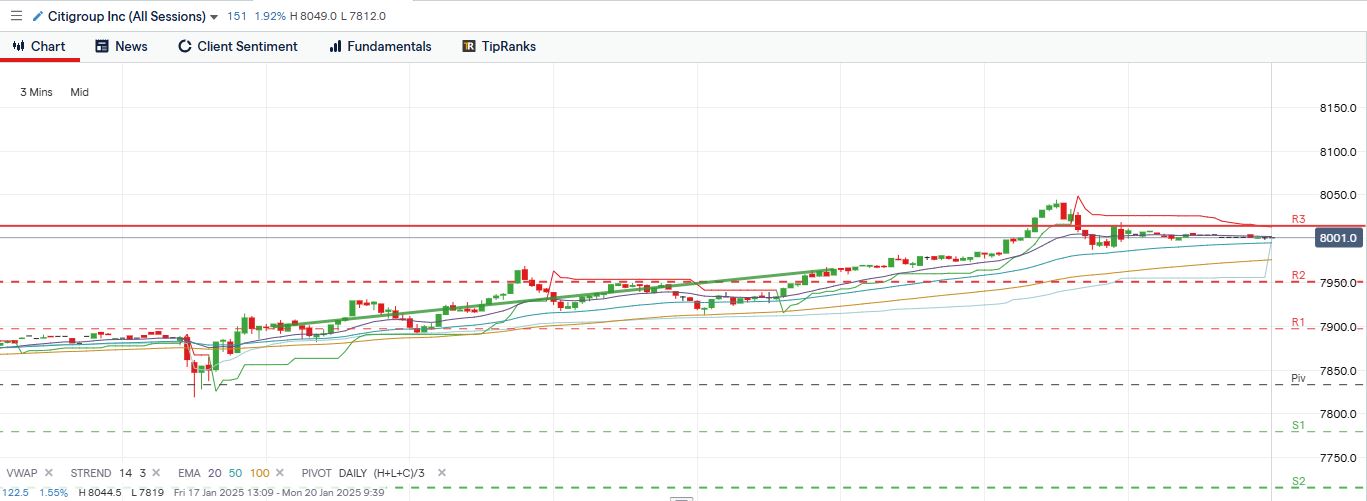Open the 3 Mins timeframe selector
The image size is (1367, 501).
click(36, 92)
